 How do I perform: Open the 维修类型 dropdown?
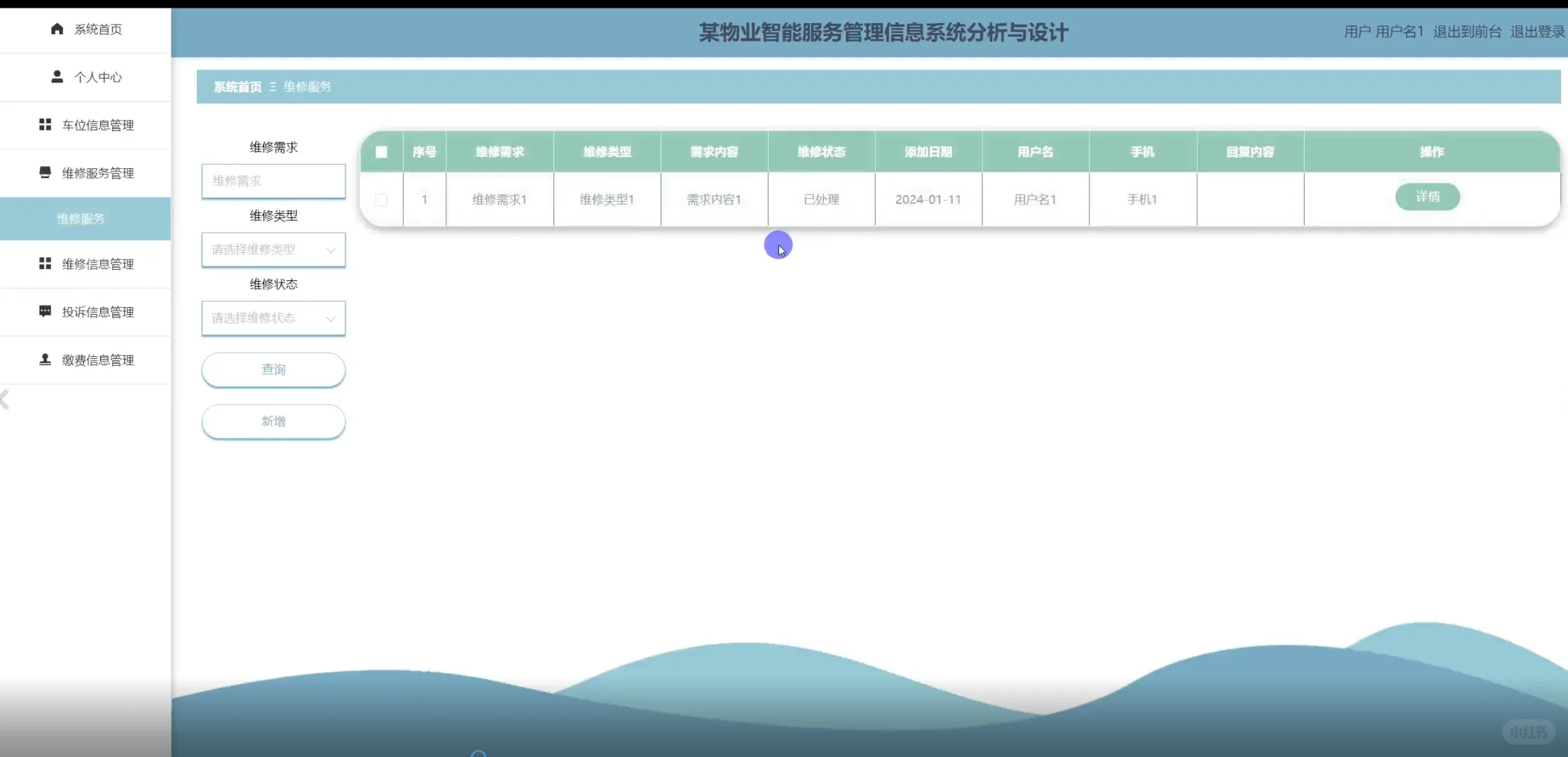(x=273, y=250)
